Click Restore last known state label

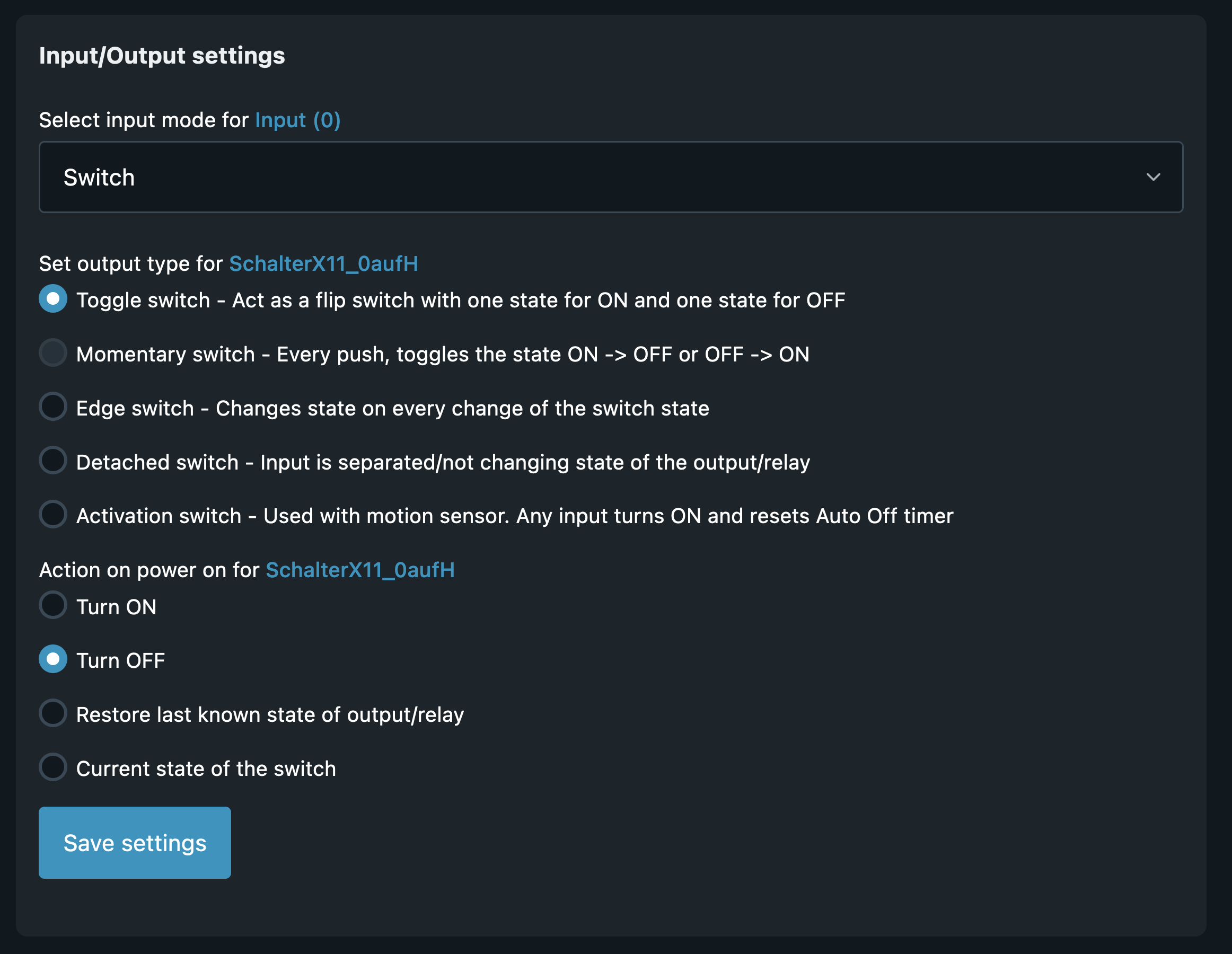(270, 715)
